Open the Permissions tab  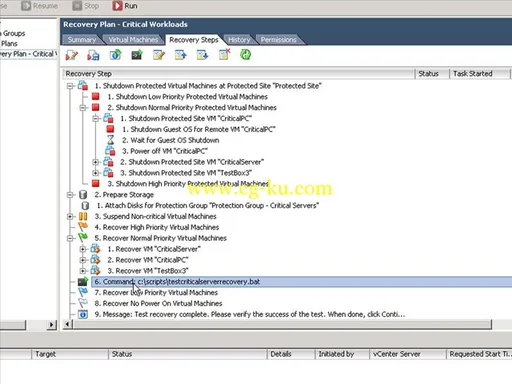click(278, 40)
